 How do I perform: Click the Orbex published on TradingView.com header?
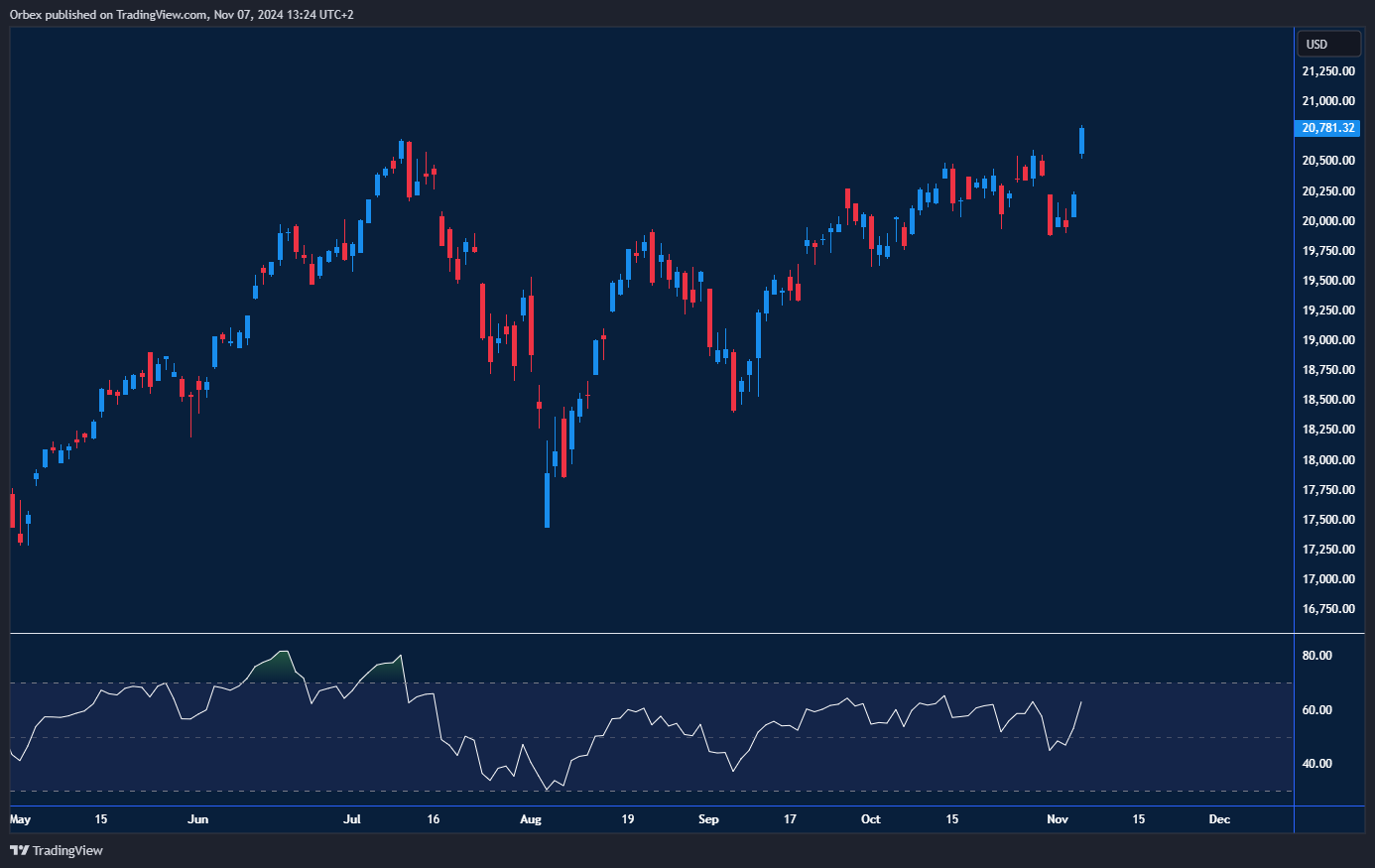click(x=182, y=15)
